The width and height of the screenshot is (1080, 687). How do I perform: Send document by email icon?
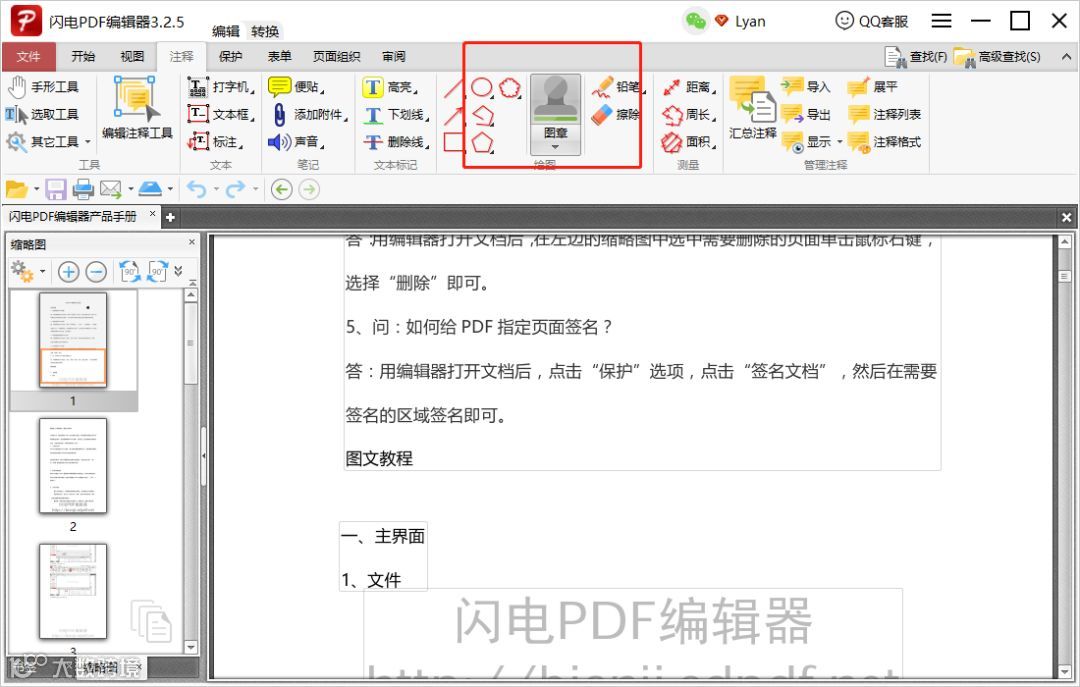[x=111, y=189]
